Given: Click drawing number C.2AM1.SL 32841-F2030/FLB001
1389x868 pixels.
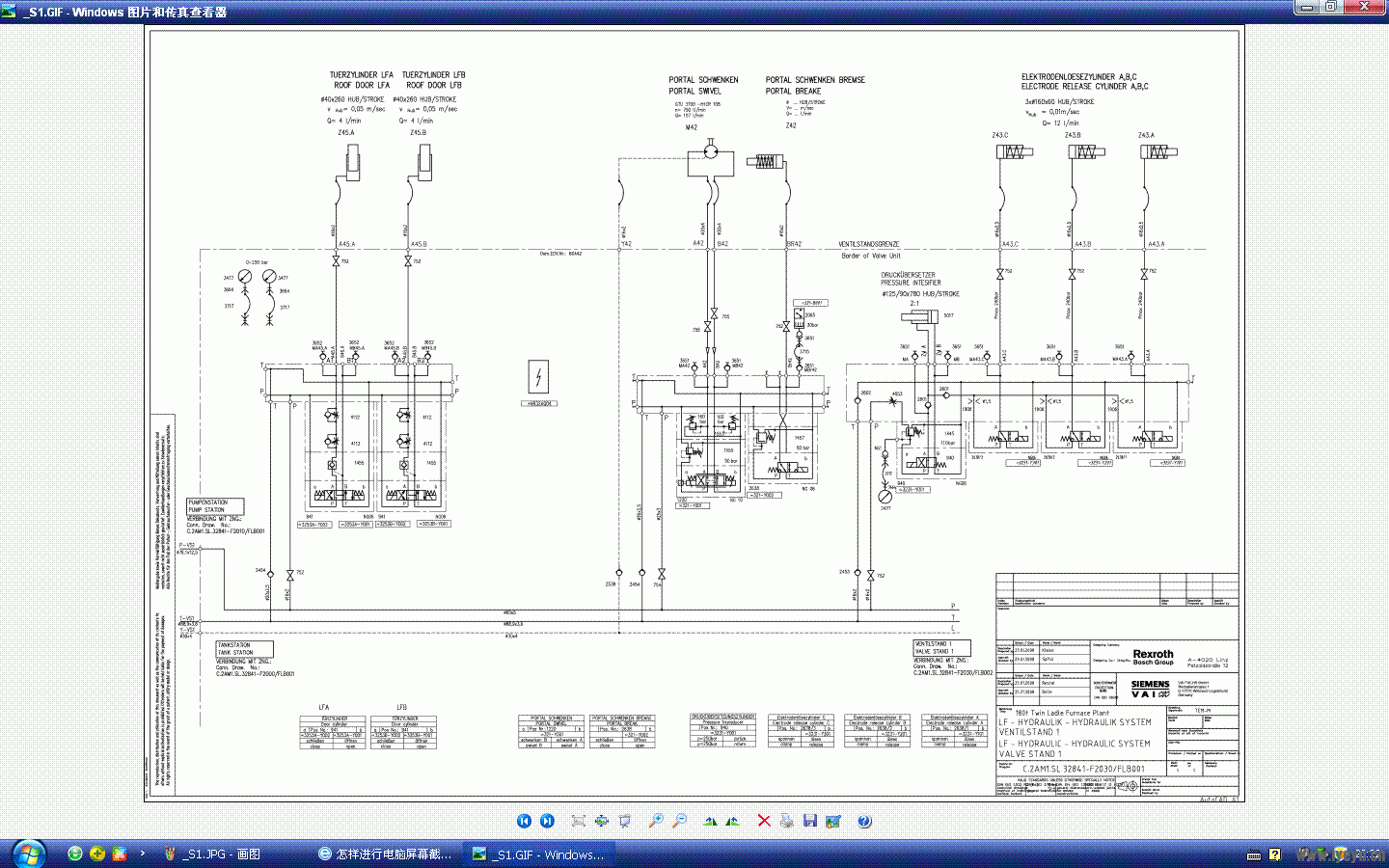Looking at the screenshot, I should click(x=1083, y=769).
